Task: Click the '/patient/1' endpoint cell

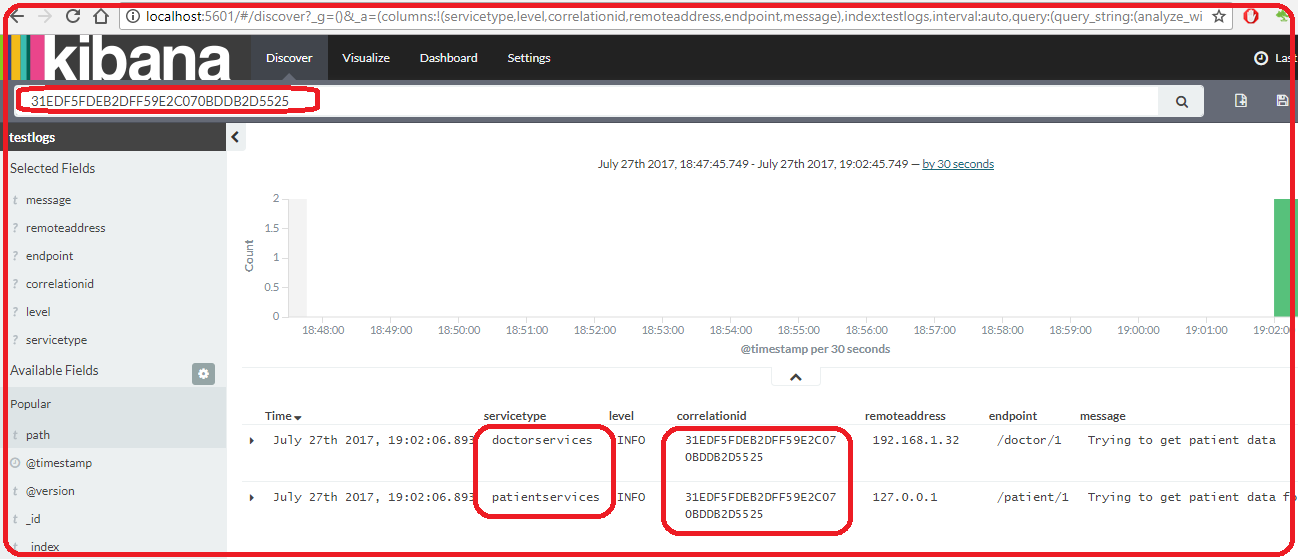Action: click(1033, 497)
